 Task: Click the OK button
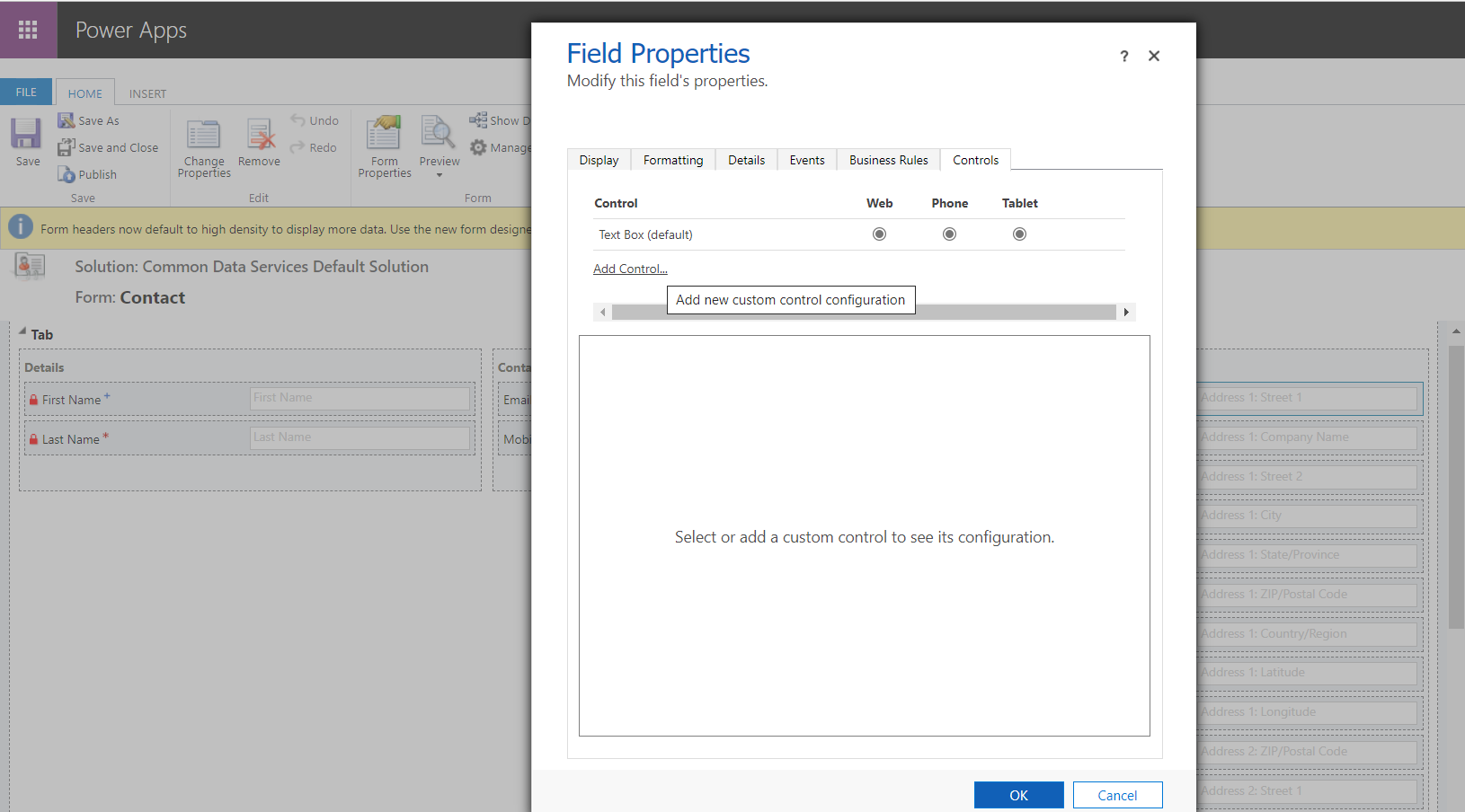1018,795
